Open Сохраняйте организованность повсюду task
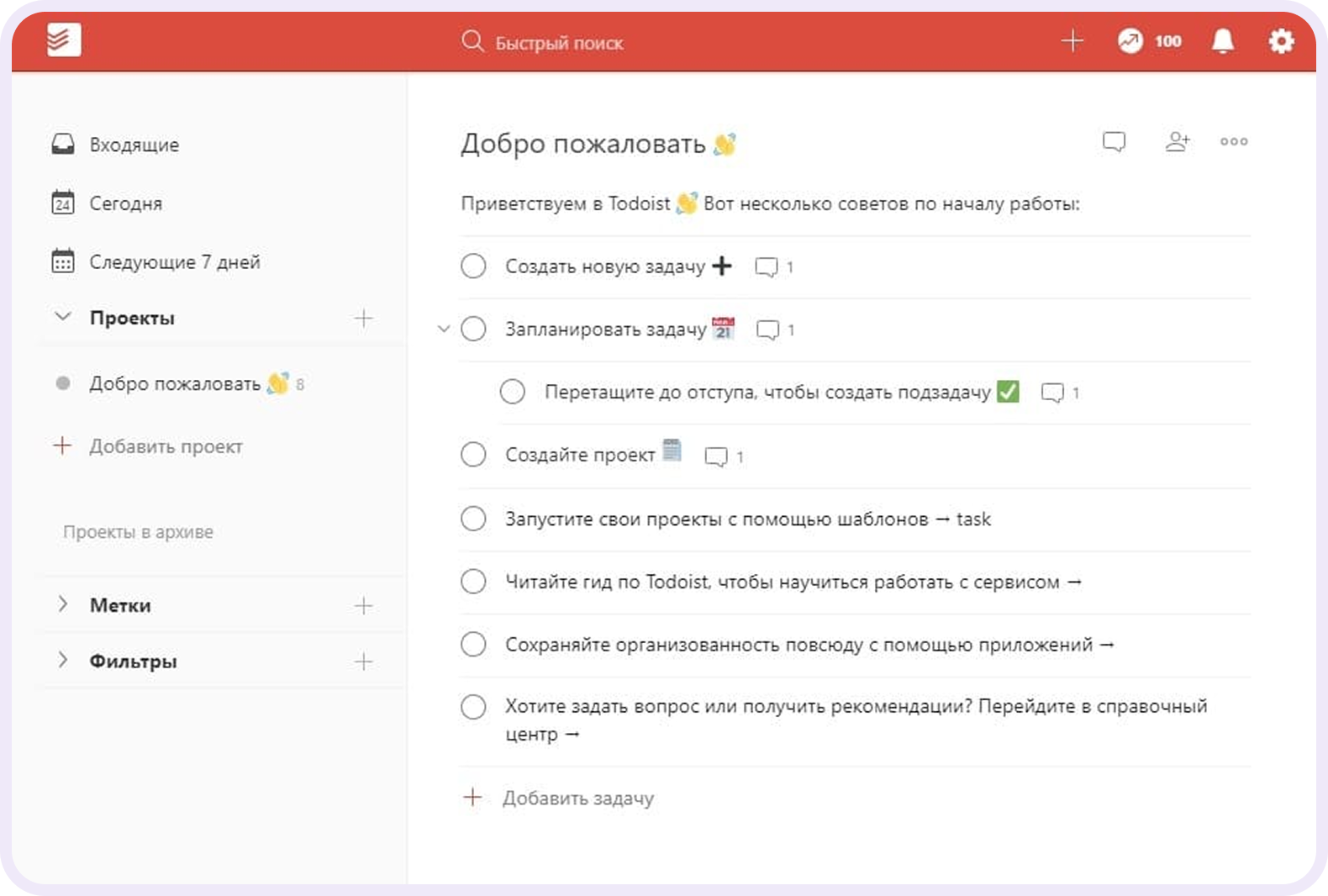 click(x=809, y=645)
